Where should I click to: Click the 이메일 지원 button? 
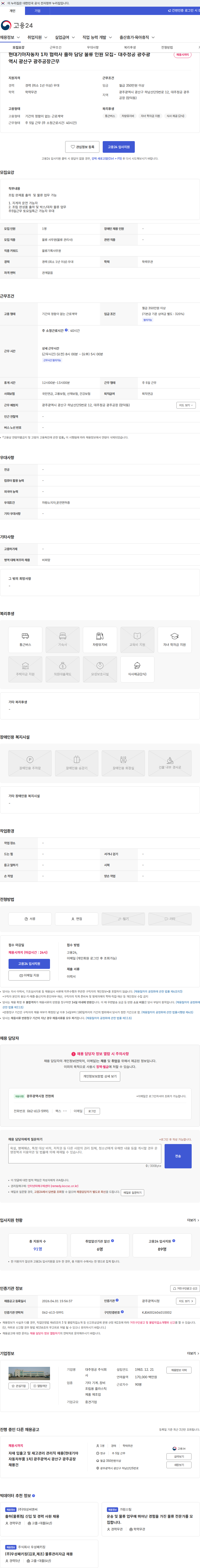[x=29, y=975]
